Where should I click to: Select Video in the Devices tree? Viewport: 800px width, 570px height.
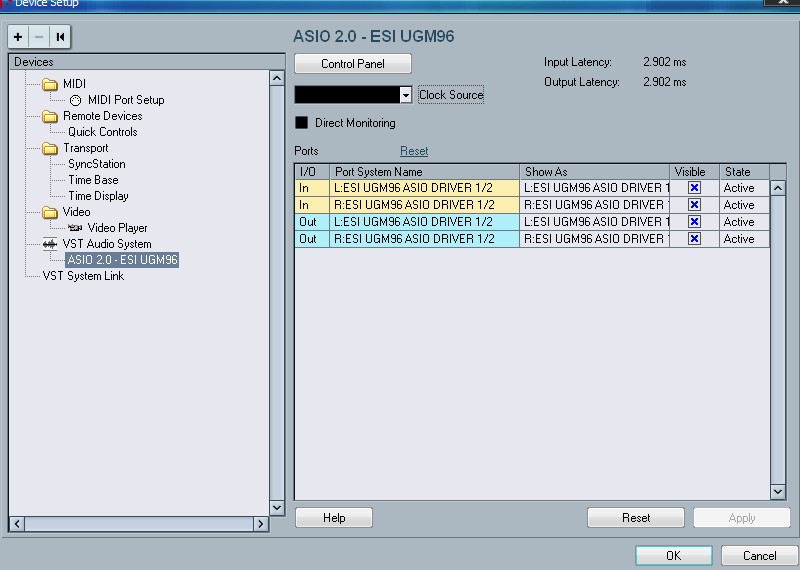click(x=77, y=212)
